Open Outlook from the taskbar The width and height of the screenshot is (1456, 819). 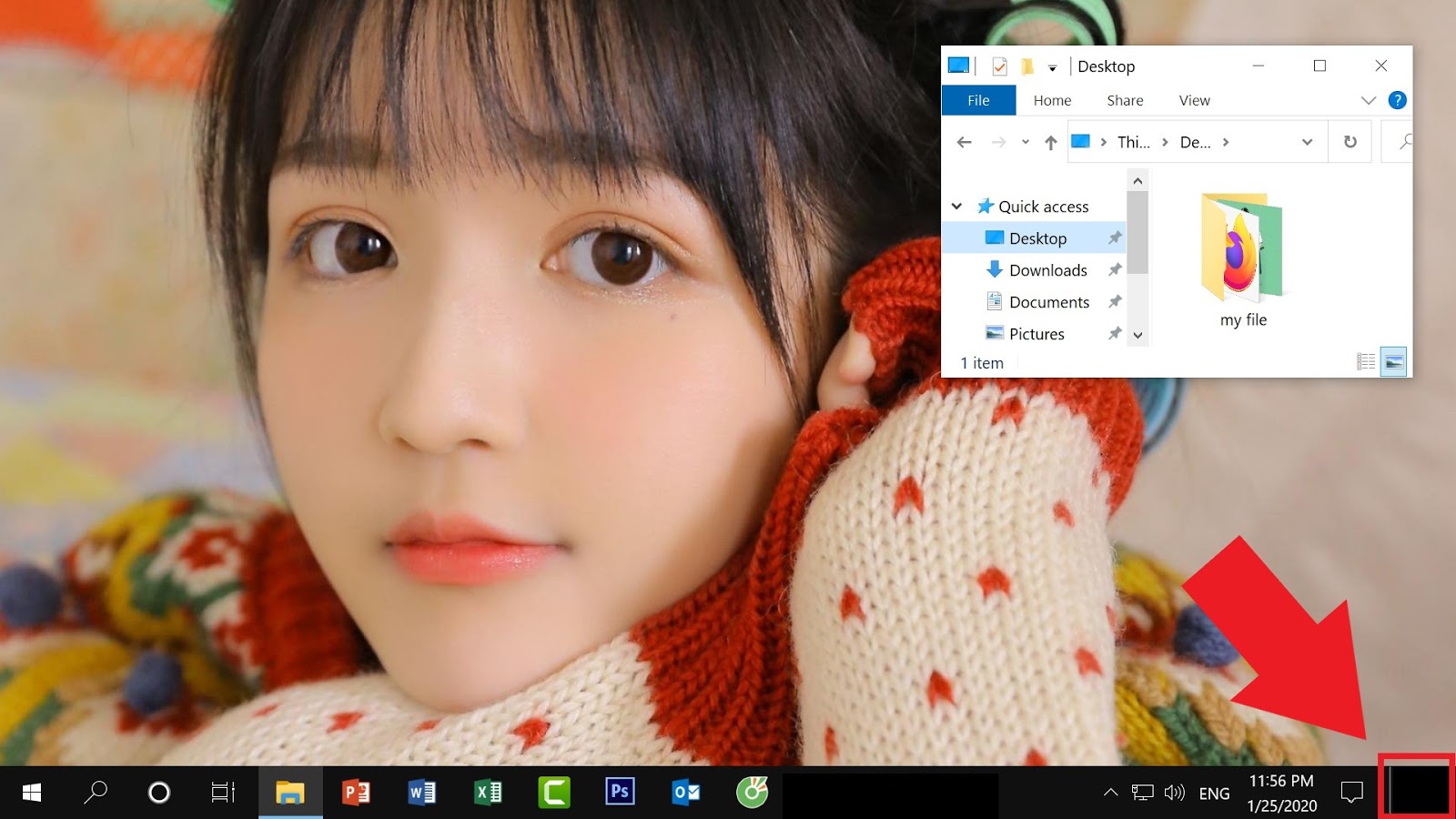[x=685, y=792]
